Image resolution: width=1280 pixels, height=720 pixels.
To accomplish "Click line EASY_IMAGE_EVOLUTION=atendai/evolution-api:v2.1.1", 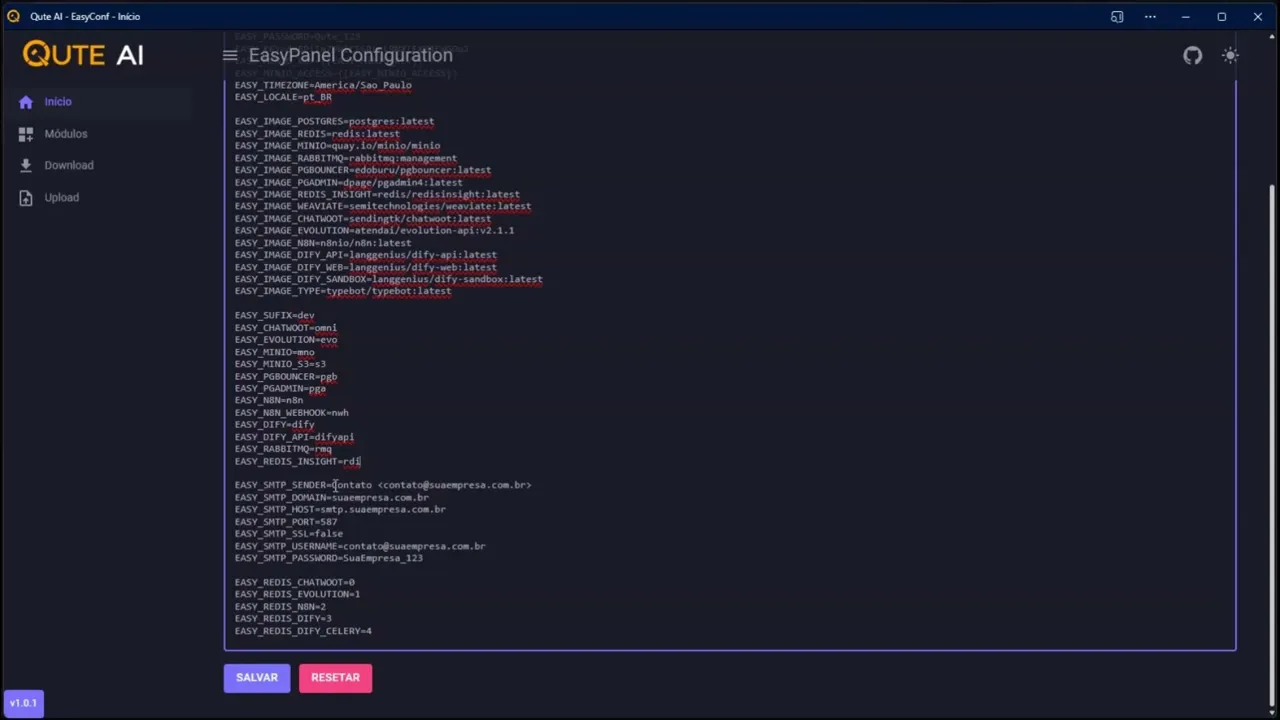I will point(374,230).
